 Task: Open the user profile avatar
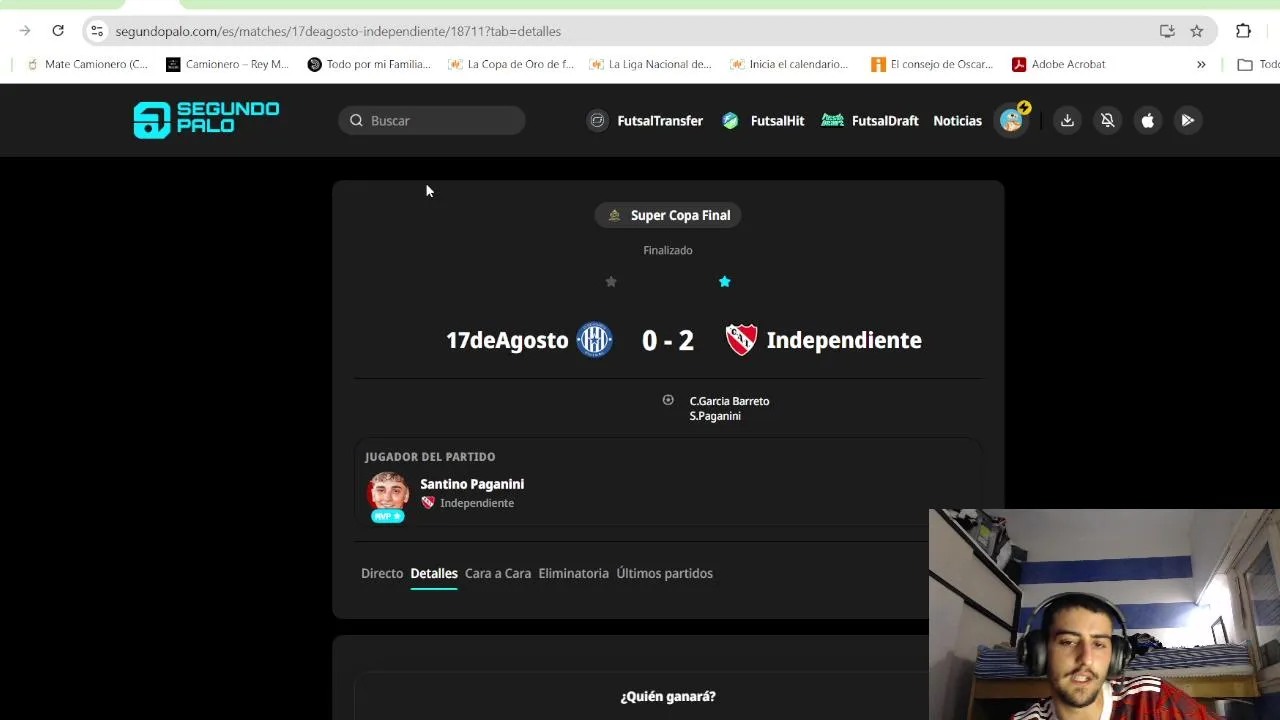click(1012, 120)
